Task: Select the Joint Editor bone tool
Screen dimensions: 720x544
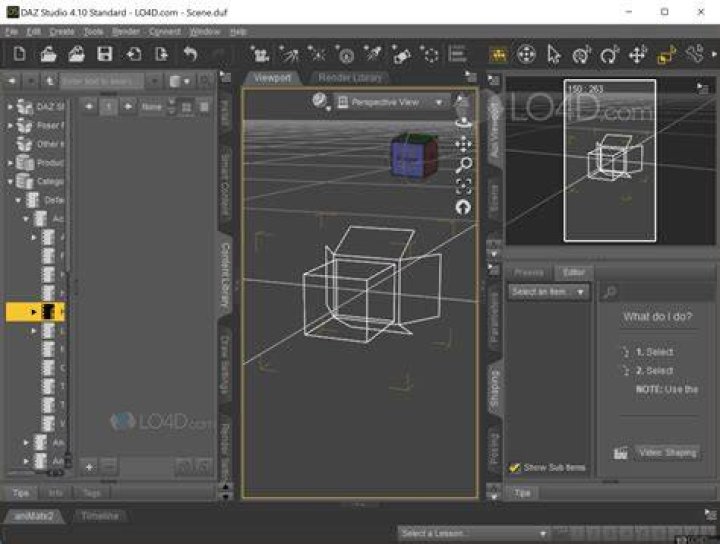Action: 694,55
